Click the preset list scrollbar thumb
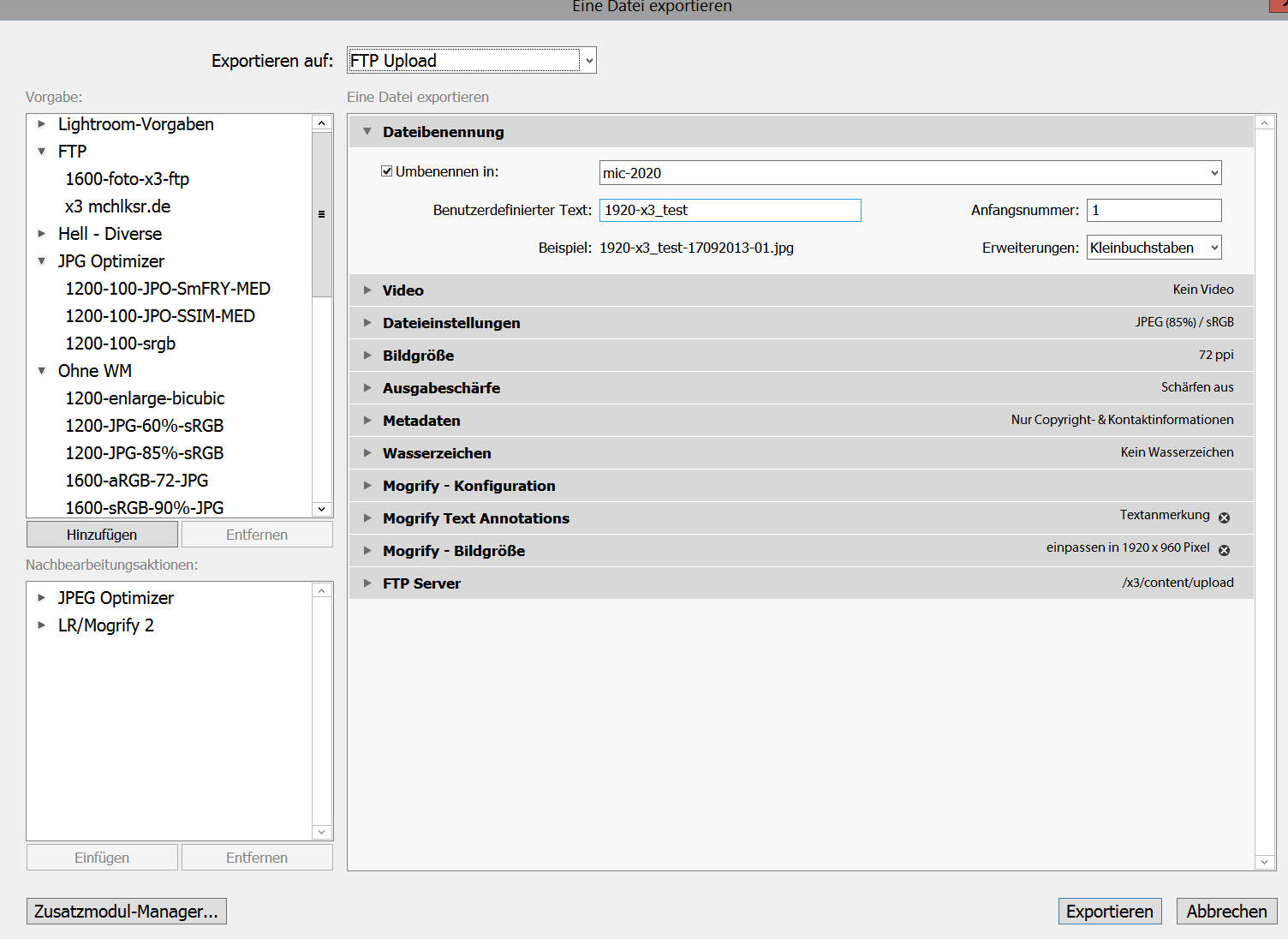Image resolution: width=1288 pixels, height=939 pixels. (322, 214)
